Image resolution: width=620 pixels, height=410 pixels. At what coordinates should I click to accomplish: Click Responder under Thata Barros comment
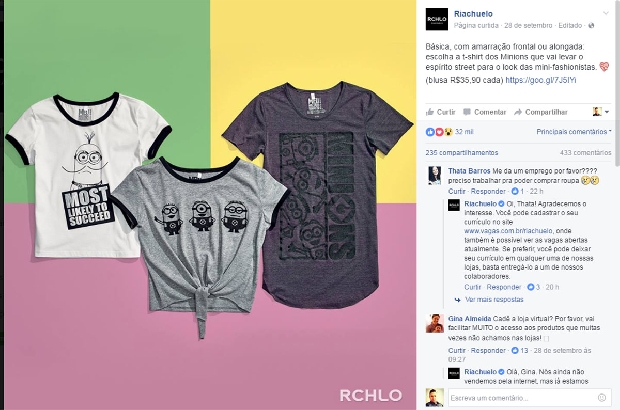(x=488, y=191)
